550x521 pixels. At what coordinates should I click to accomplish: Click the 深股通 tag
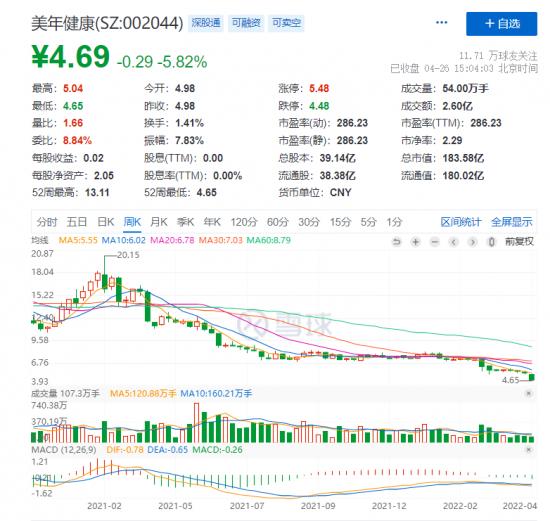[x=206, y=23]
